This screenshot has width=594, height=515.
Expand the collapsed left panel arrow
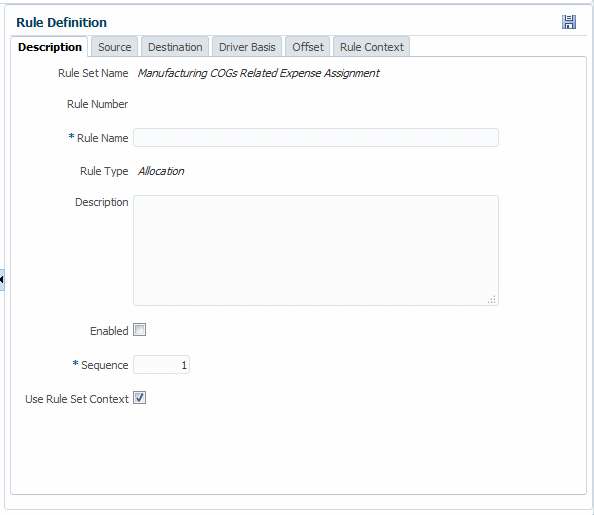(x=2, y=280)
